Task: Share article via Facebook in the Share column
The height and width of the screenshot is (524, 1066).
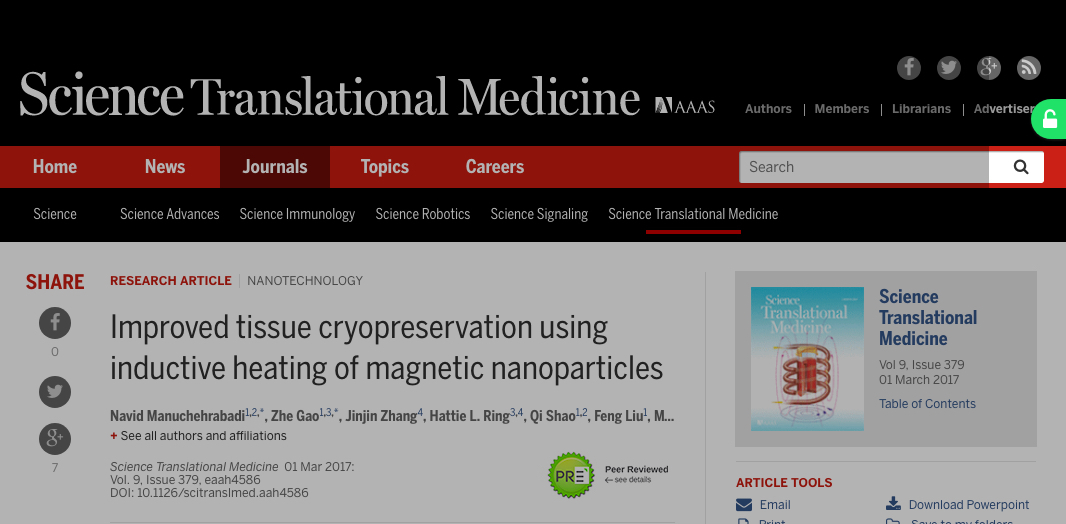Action: click(x=55, y=323)
